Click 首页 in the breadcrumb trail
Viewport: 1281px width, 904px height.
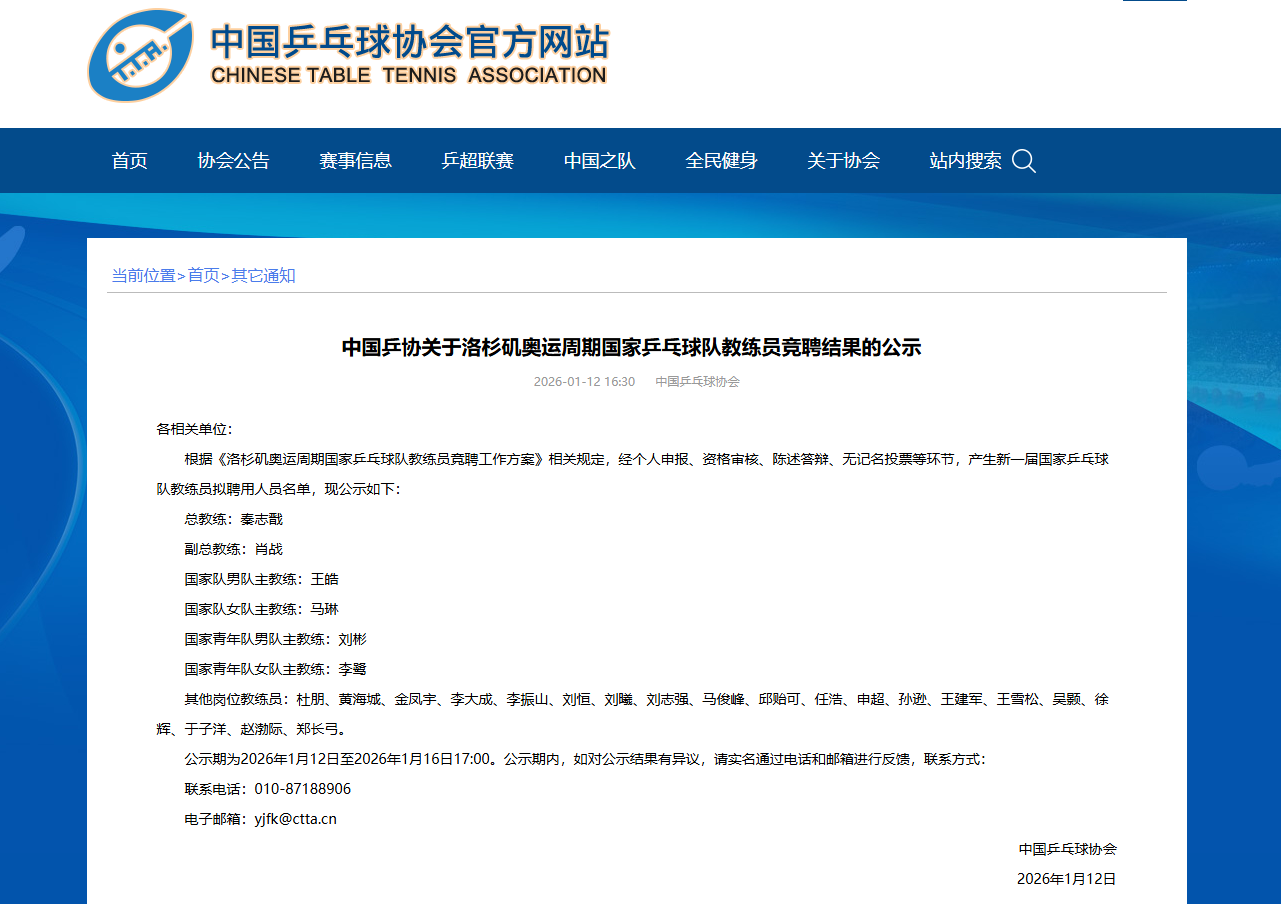coord(203,276)
